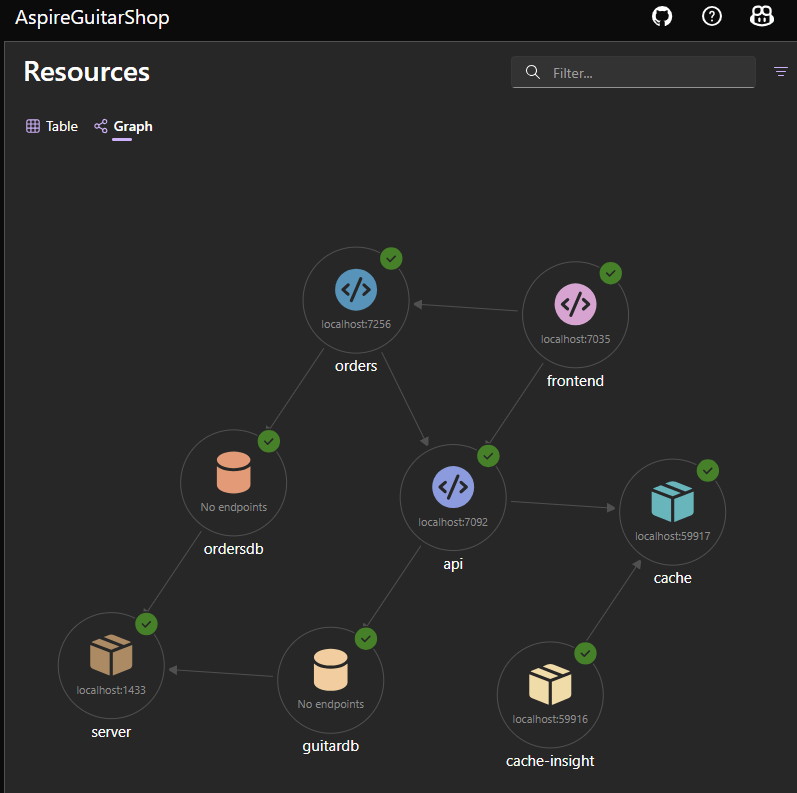Open the resource filter options icon
Viewport: 797px width, 793px height.
(781, 72)
